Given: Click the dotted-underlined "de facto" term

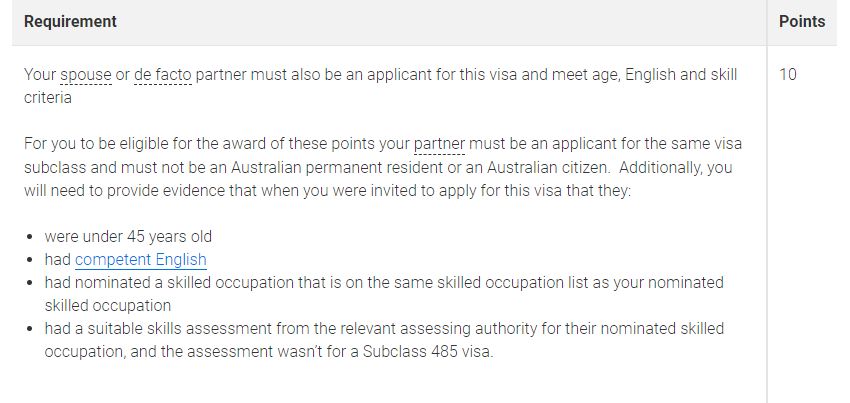Looking at the screenshot, I should click(x=162, y=77).
